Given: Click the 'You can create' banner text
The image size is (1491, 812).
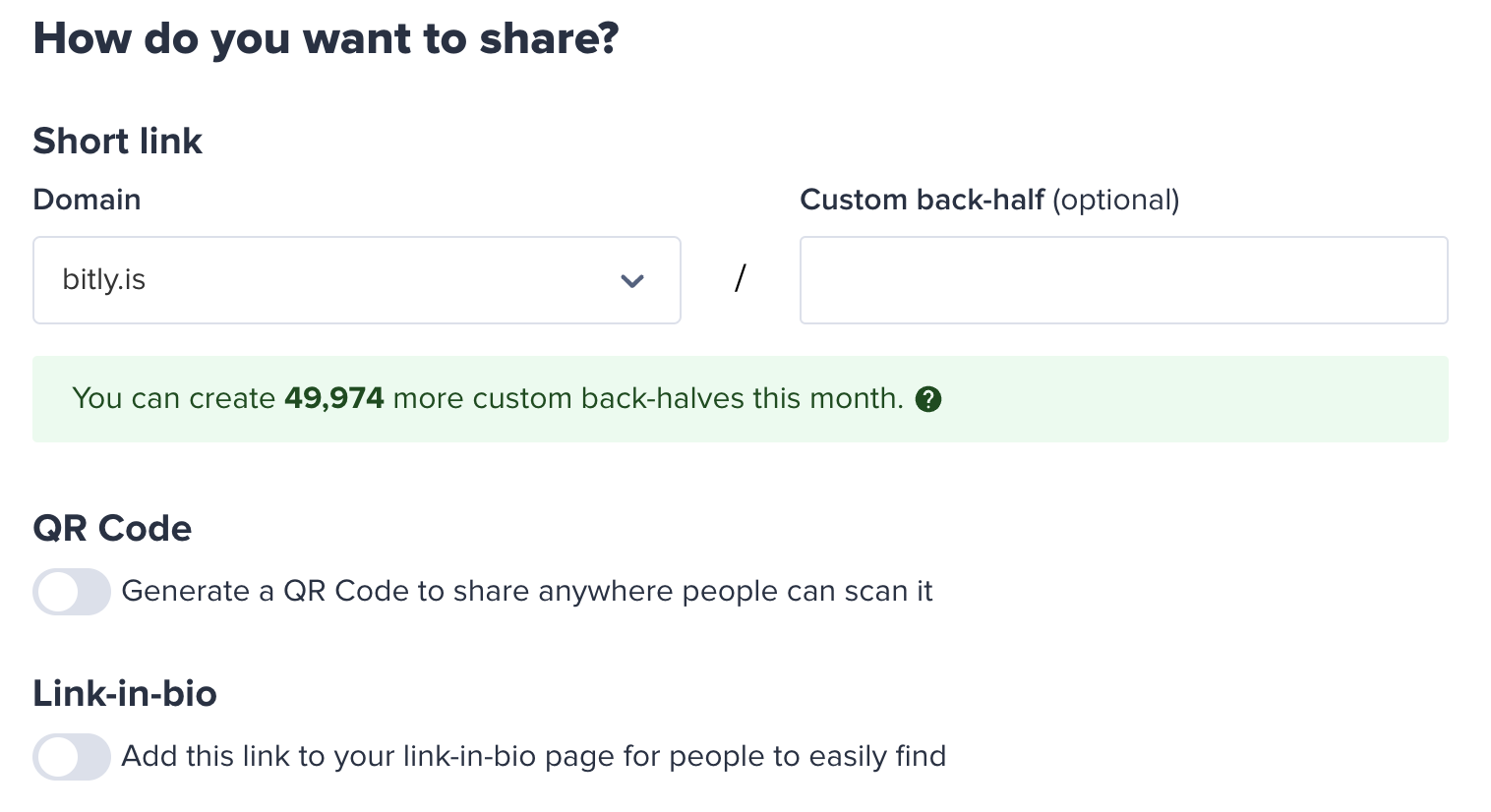Looking at the screenshot, I should point(173,399).
